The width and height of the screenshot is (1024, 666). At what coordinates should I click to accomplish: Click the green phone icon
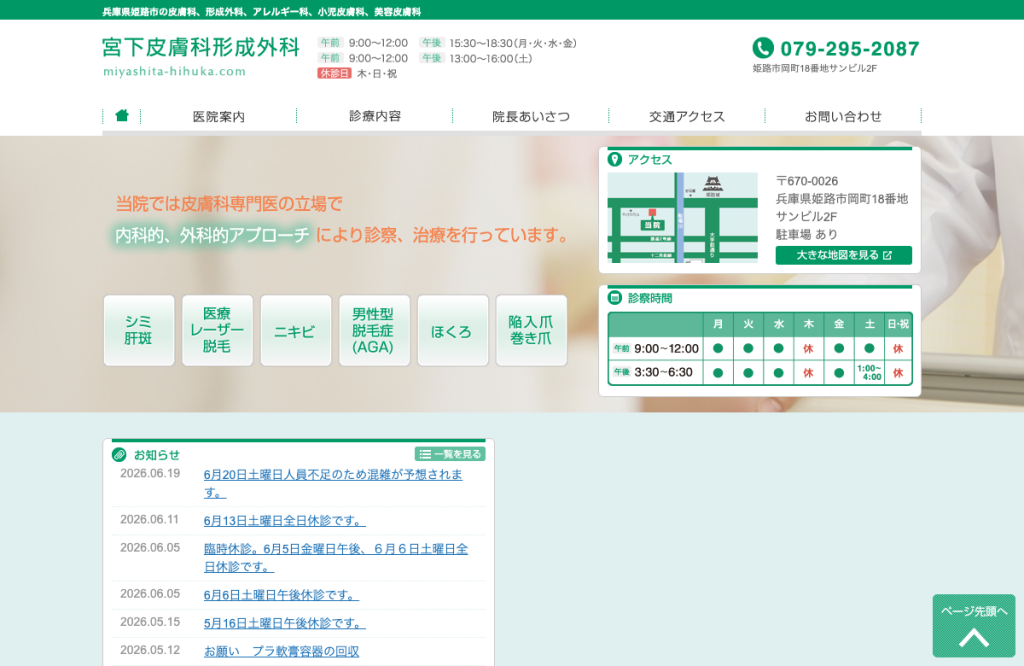tap(763, 48)
